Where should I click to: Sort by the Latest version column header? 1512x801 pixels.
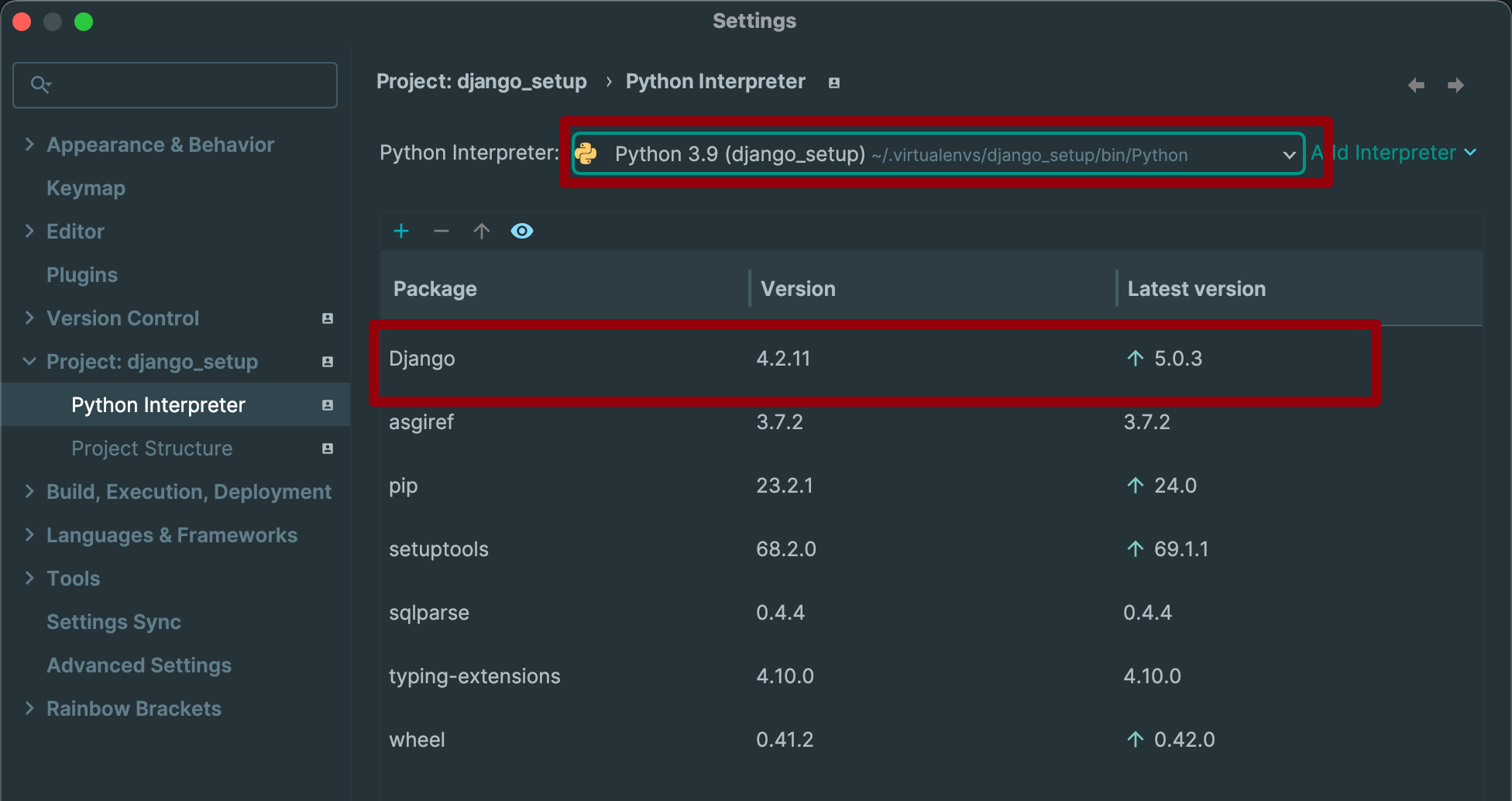[x=1196, y=289]
